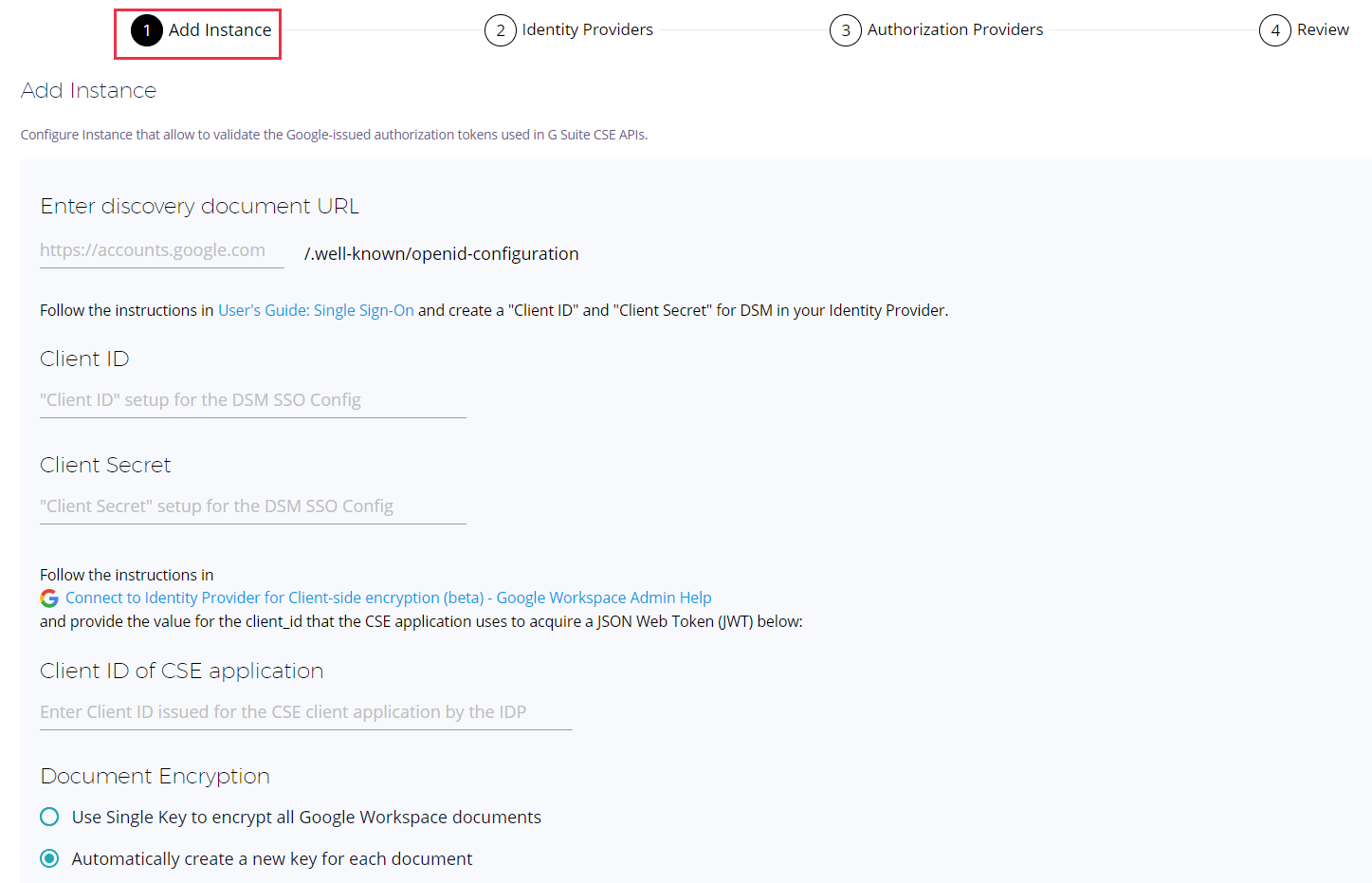Open User's Guide: Single Sign-On link
The image size is (1372, 883).
(316, 310)
